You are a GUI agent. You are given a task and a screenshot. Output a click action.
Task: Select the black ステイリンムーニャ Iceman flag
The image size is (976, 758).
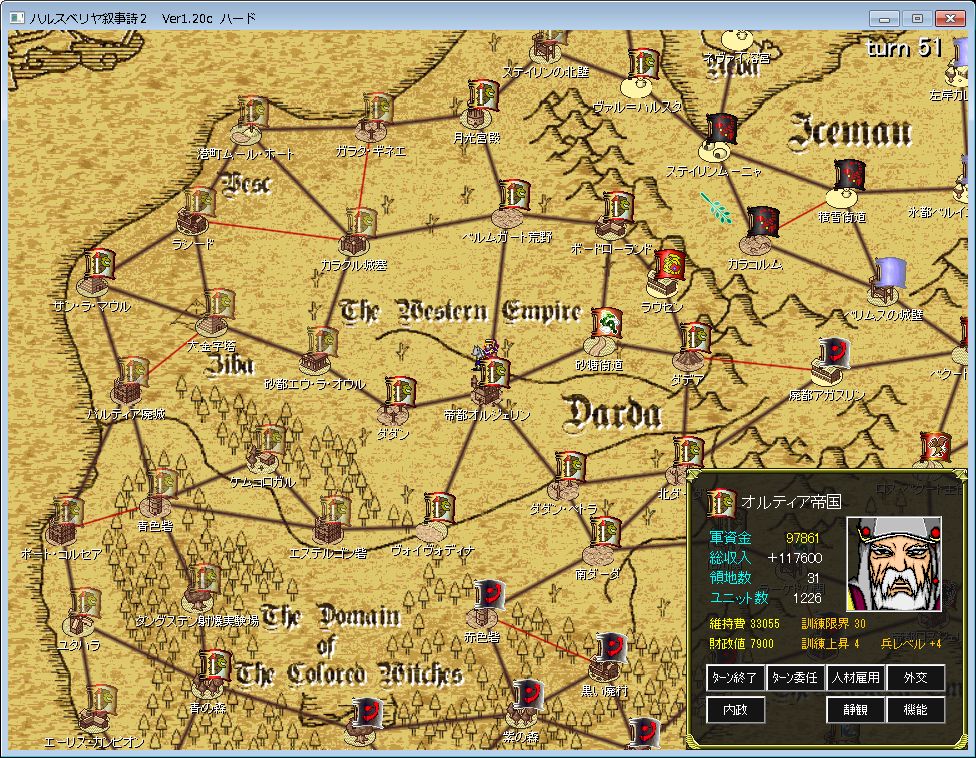click(x=723, y=129)
